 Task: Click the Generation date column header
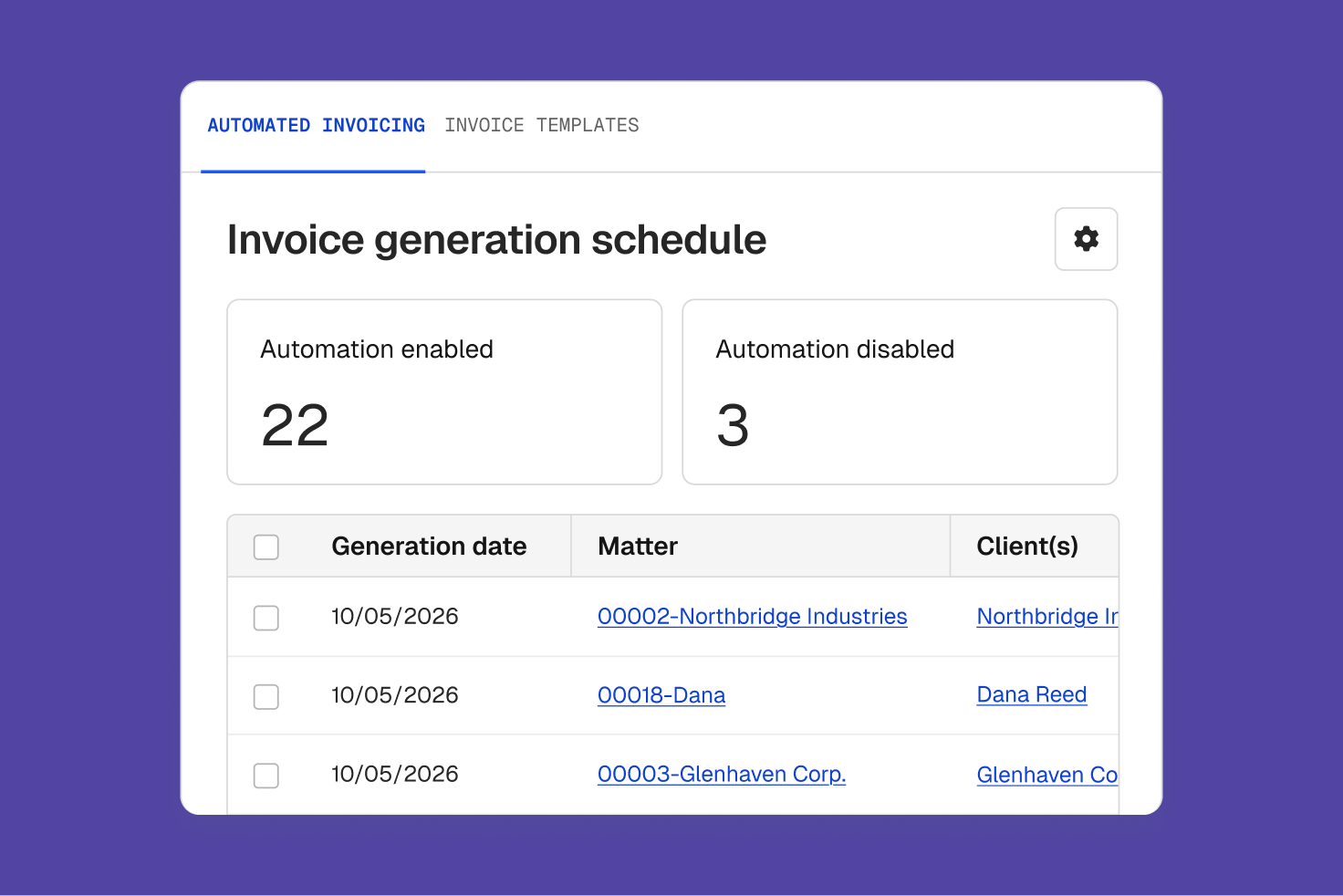coord(429,547)
